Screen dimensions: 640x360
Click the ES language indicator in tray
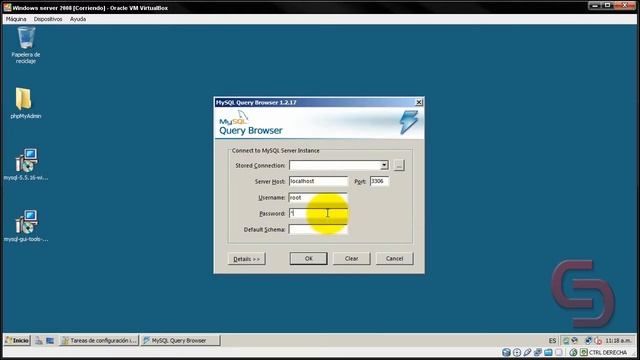(x=552, y=340)
